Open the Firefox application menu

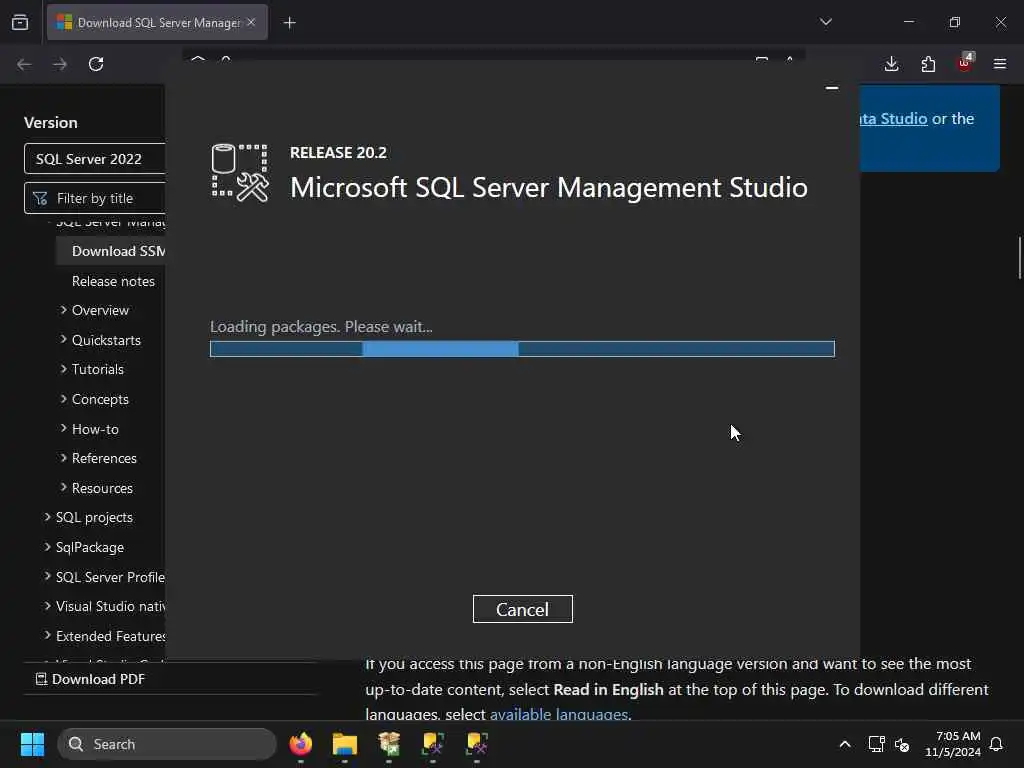(x=1000, y=64)
